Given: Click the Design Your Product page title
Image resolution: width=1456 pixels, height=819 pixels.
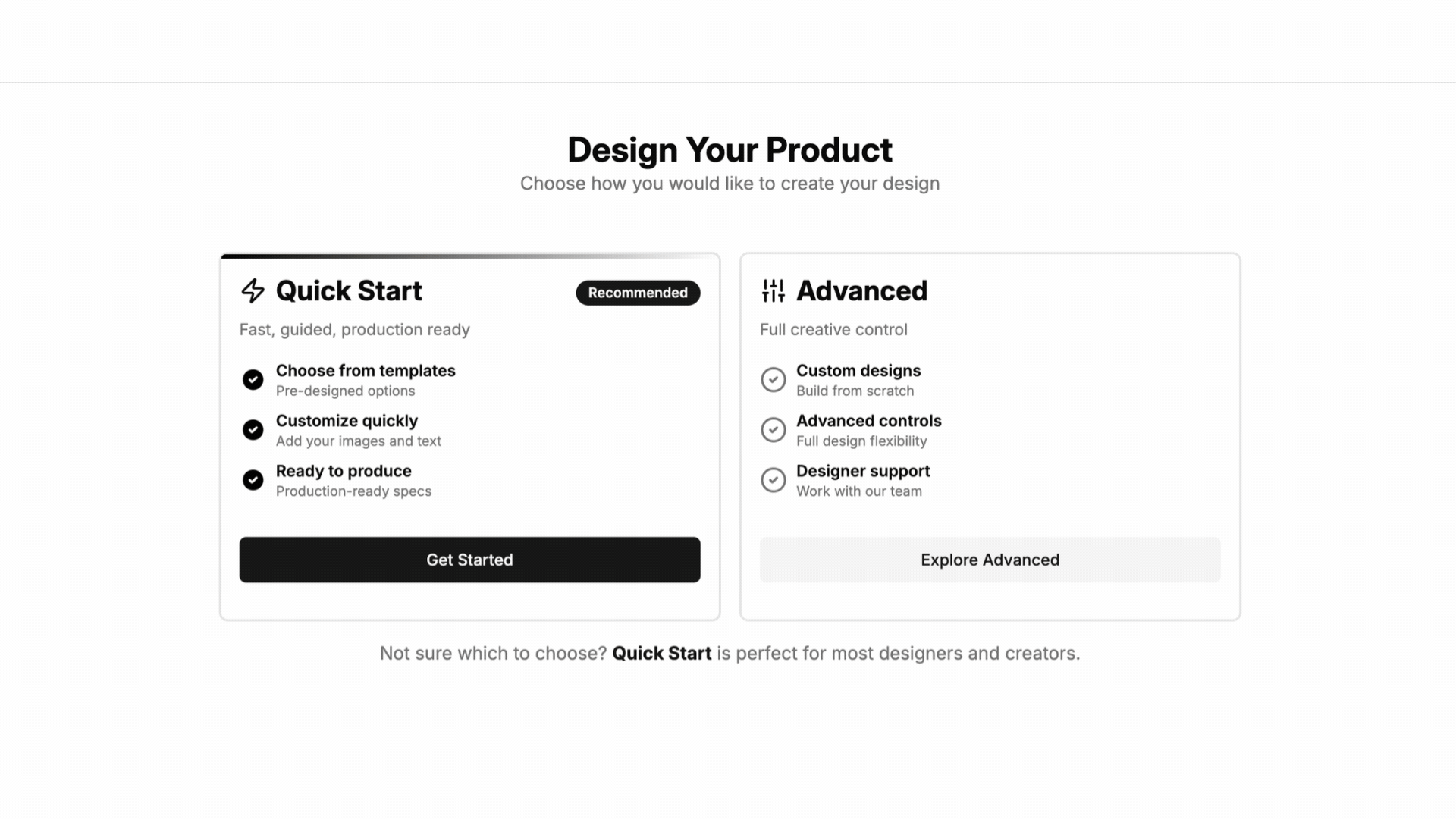Looking at the screenshot, I should pyautogui.click(x=730, y=150).
